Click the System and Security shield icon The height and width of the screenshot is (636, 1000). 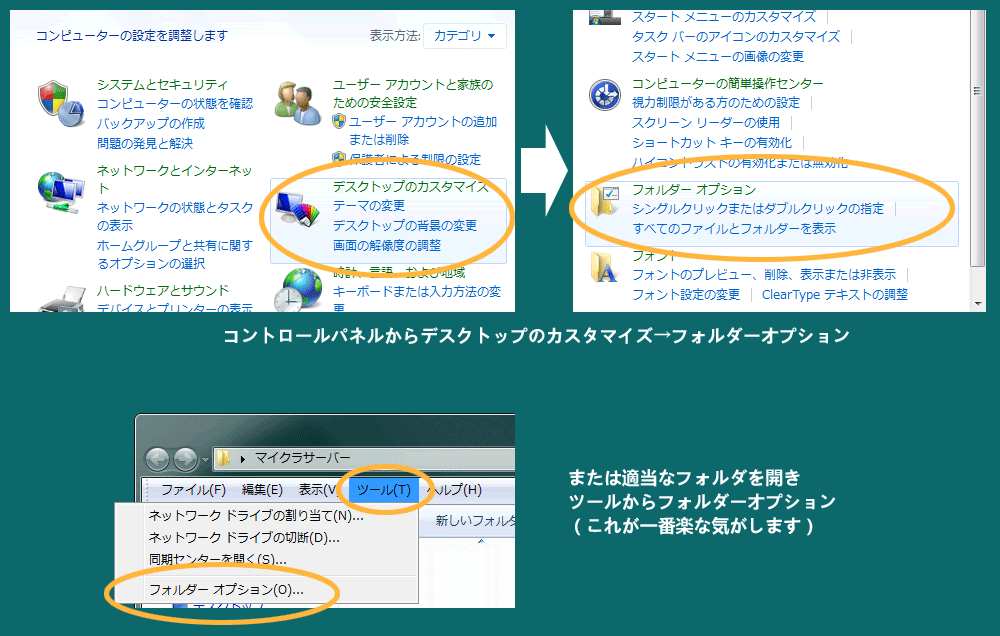tap(61, 103)
